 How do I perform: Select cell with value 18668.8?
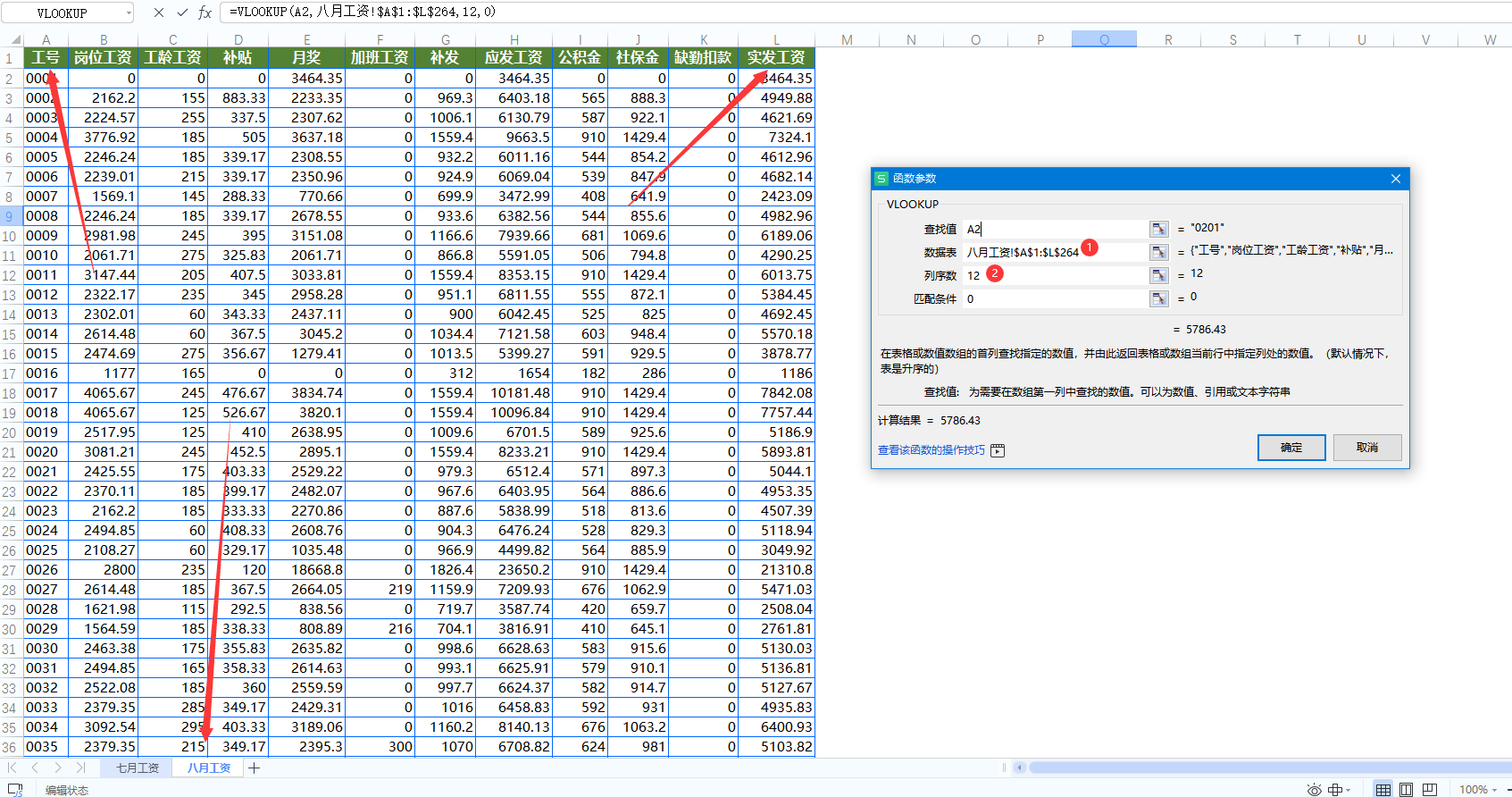(x=306, y=570)
